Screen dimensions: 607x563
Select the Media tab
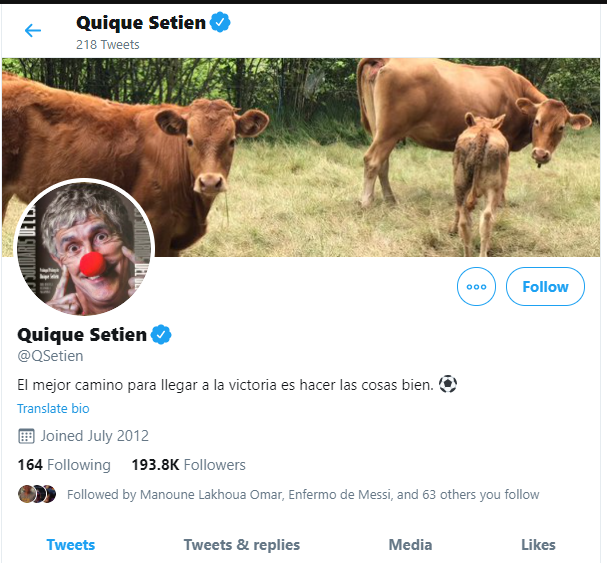pyautogui.click(x=410, y=545)
